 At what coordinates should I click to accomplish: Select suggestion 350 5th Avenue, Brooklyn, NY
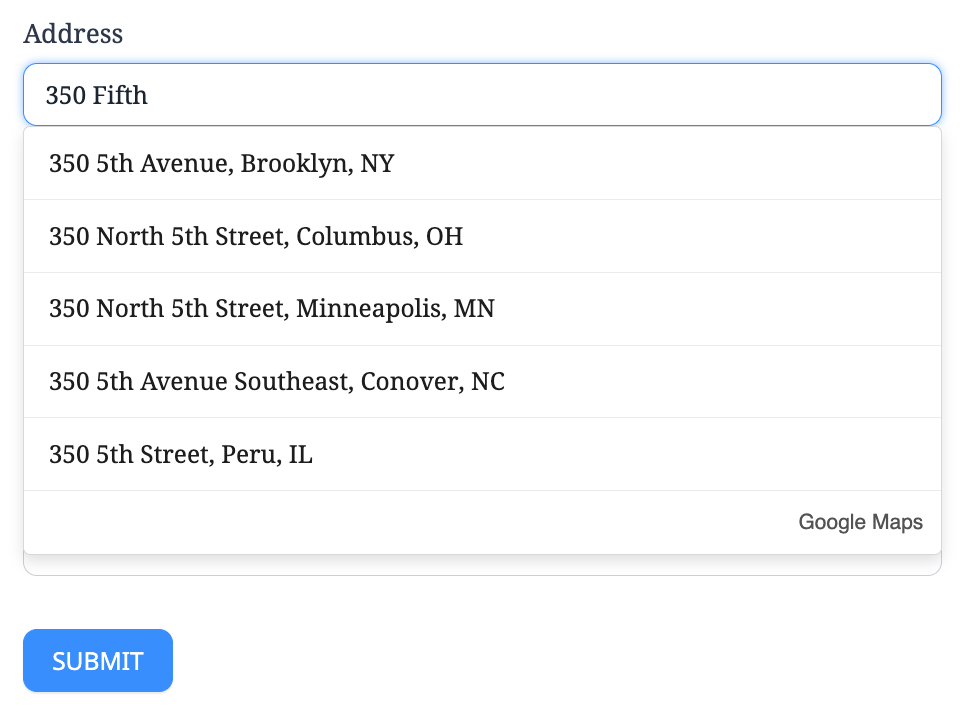(x=482, y=163)
